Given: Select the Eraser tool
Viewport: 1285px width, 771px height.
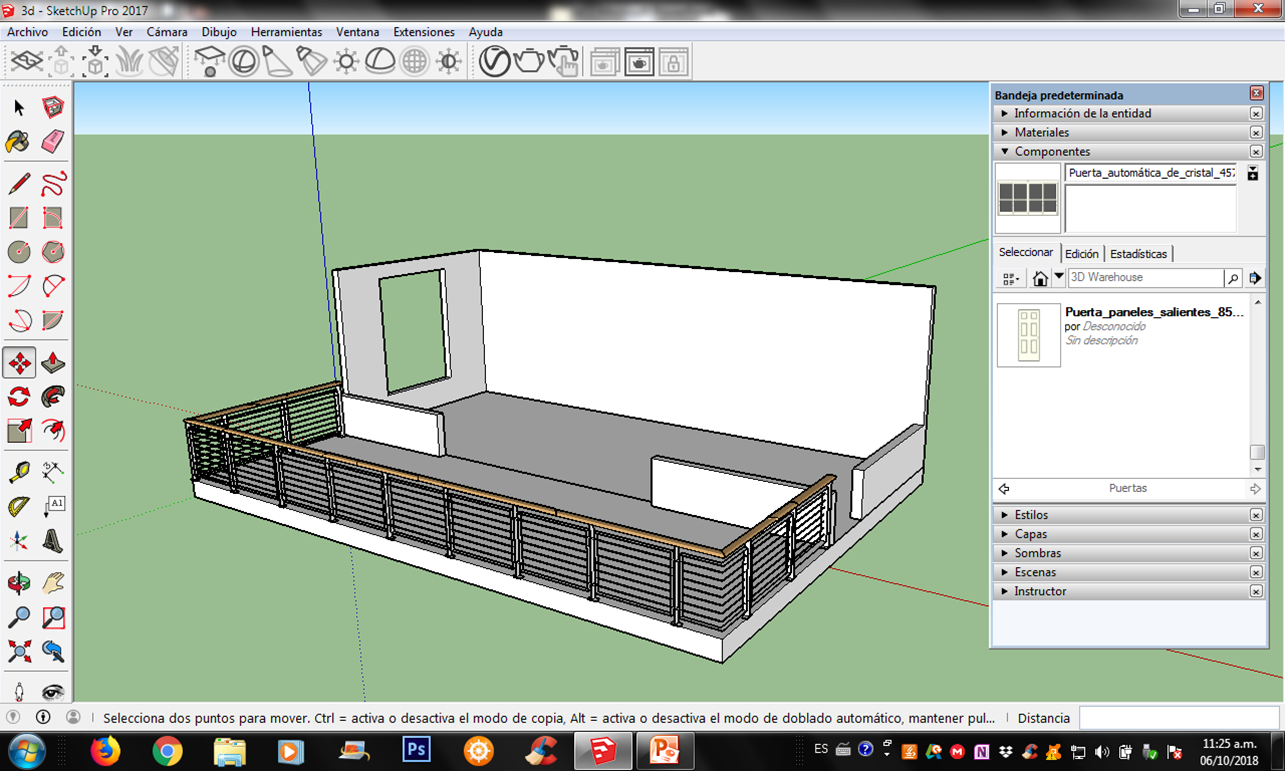Looking at the screenshot, I should pyautogui.click(x=53, y=142).
